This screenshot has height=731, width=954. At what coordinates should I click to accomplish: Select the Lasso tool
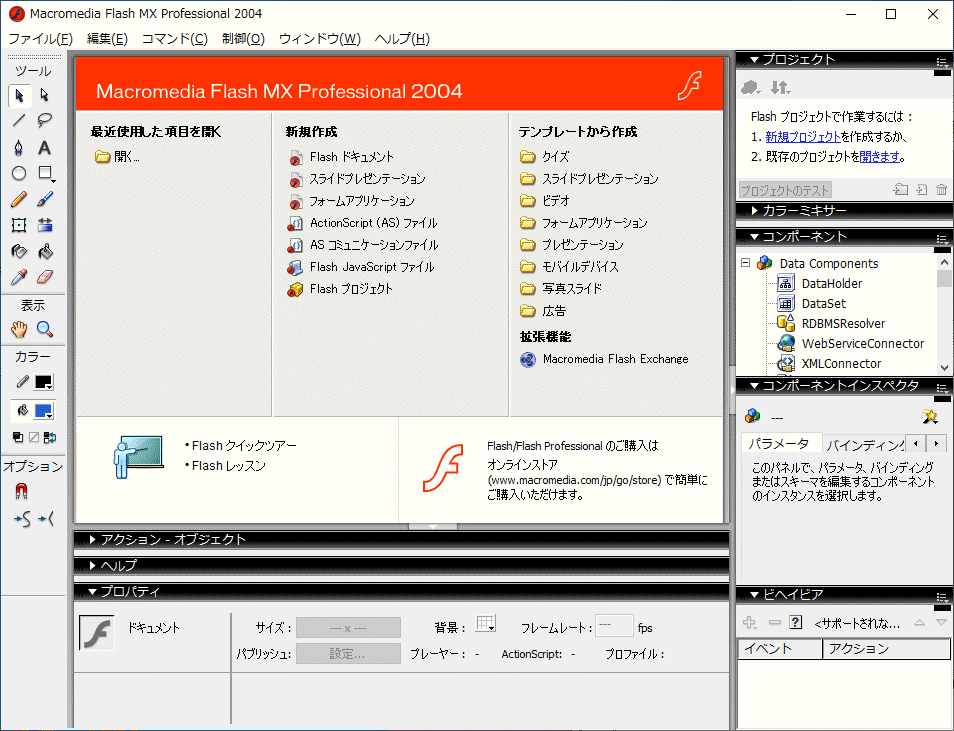coord(45,121)
